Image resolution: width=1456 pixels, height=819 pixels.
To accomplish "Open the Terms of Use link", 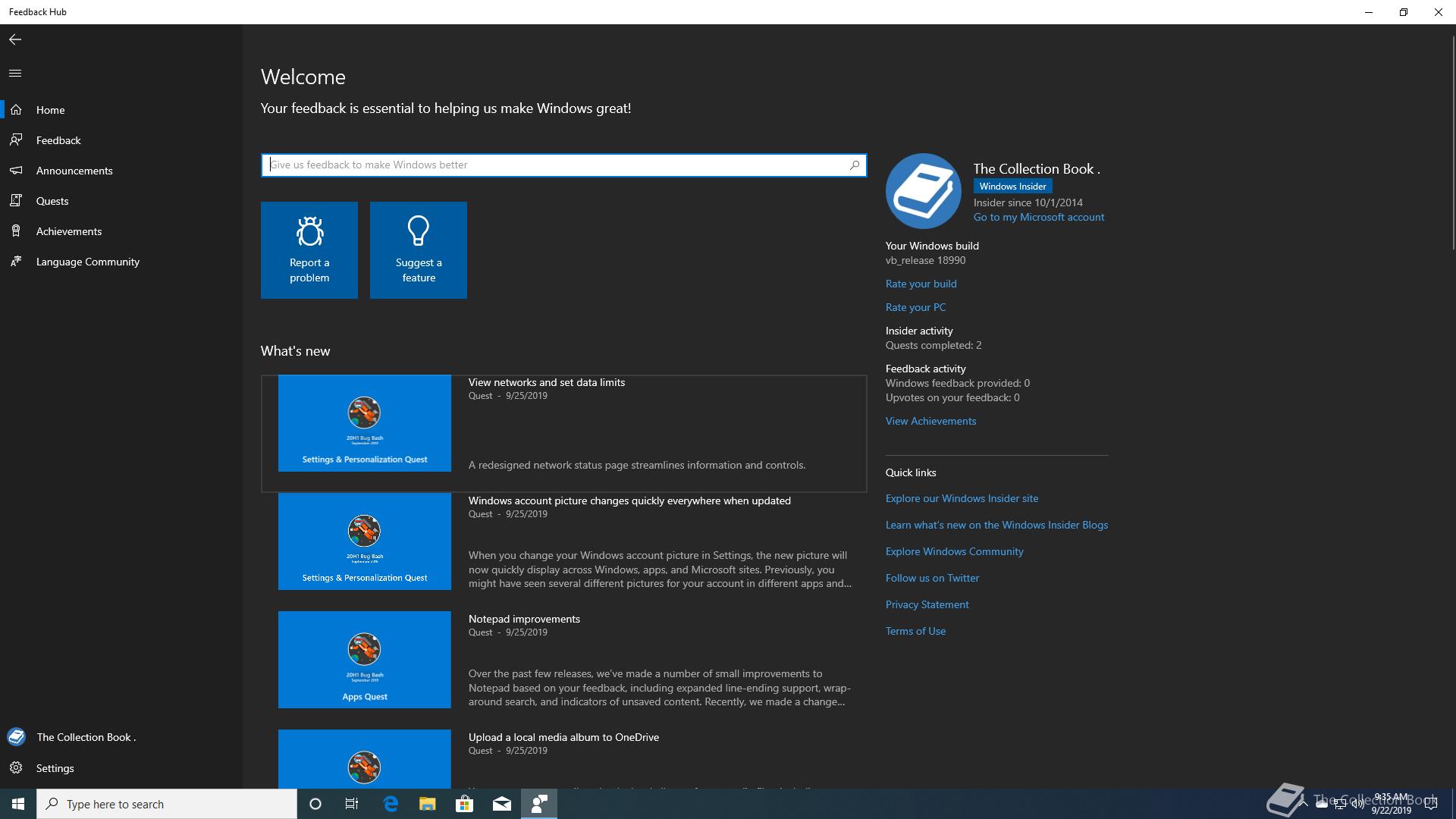I will (x=915, y=631).
